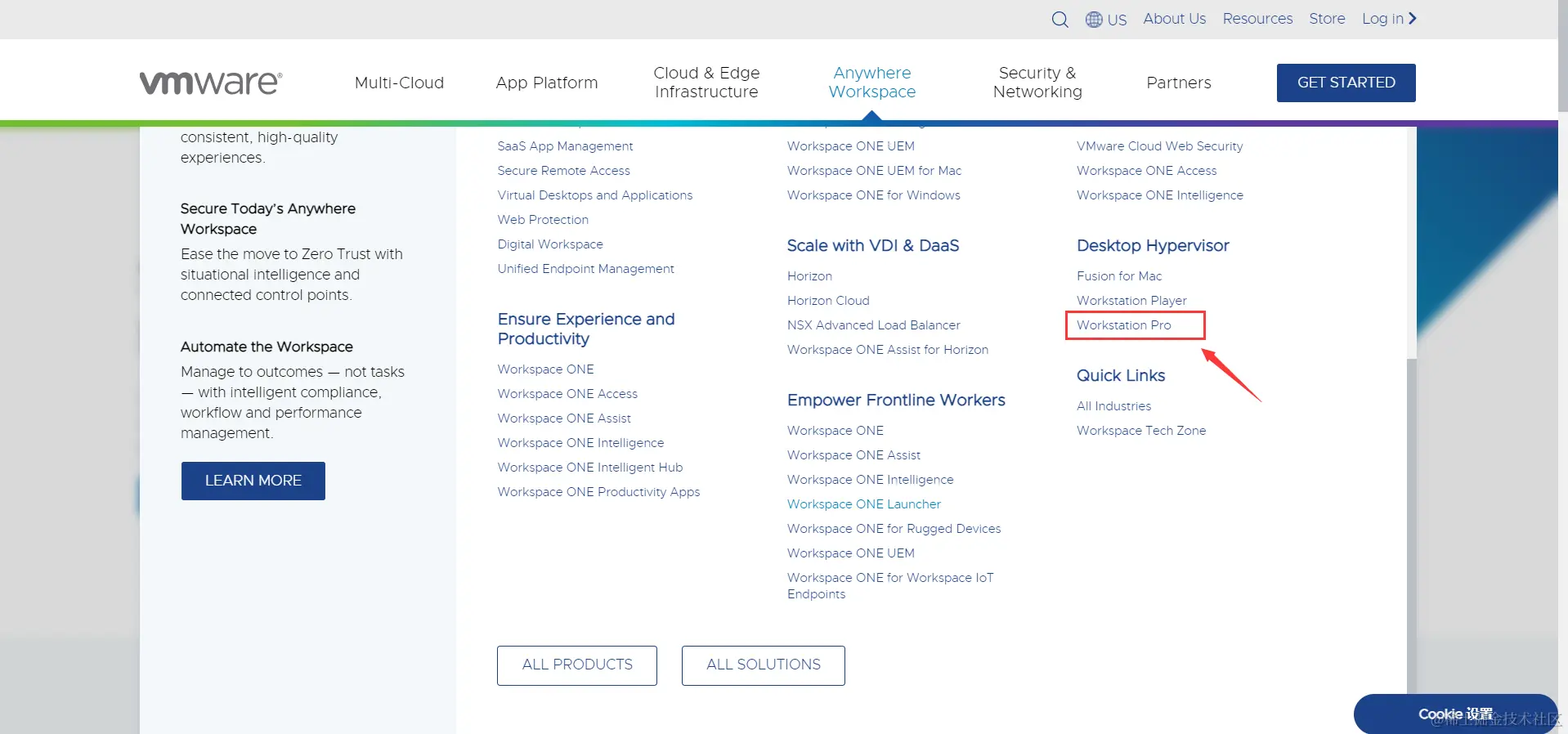The height and width of the screenshot is (734, 1568).
Task: Open Empower Frontline Workers heading
Action: (896, 400)
